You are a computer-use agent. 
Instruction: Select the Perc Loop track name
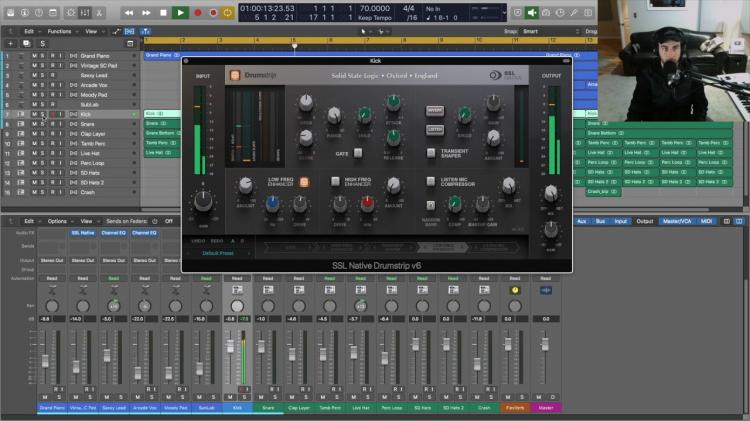(92, 163)
